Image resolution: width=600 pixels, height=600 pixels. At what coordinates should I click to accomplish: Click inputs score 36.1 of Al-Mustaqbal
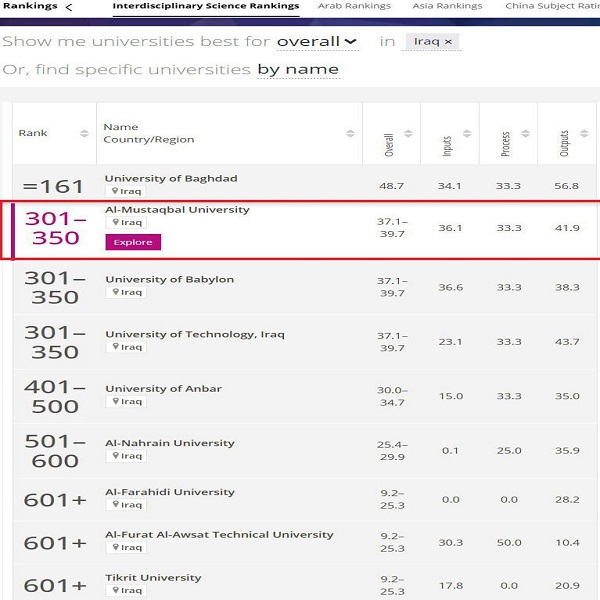450,228
